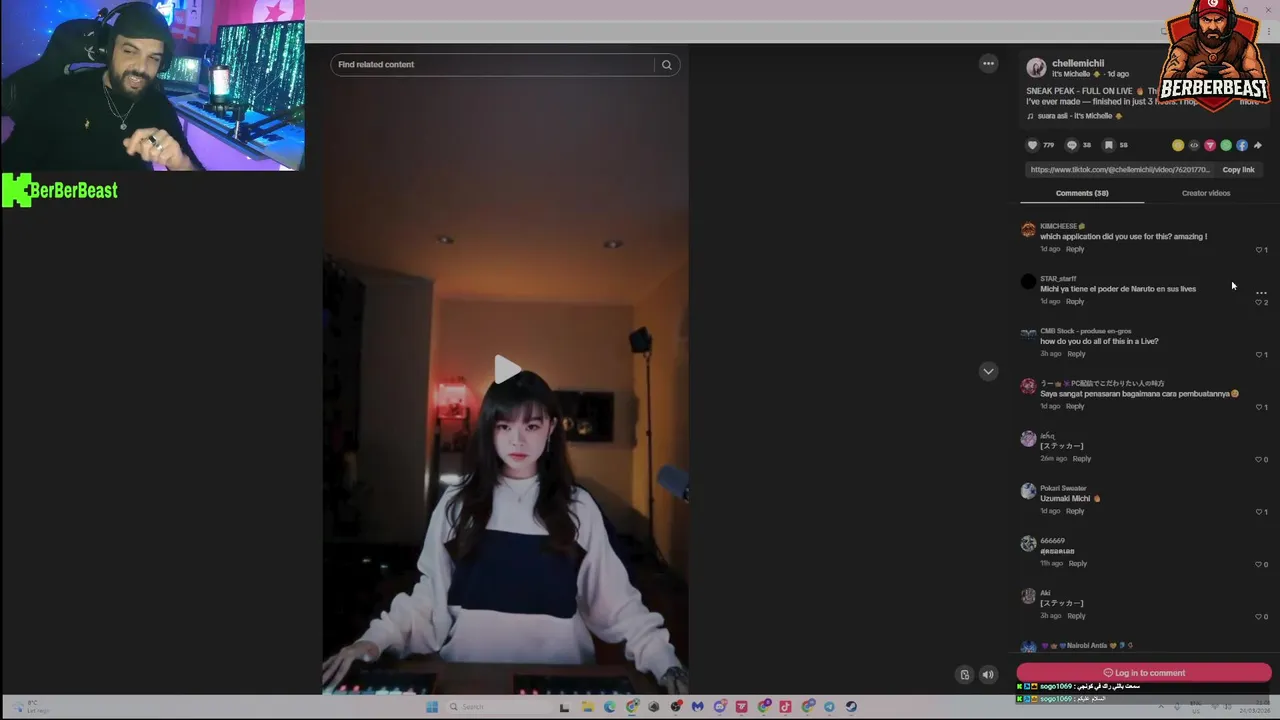Like KIMCHEESE's comment
1280x720 pixels.
(1261, 249)
